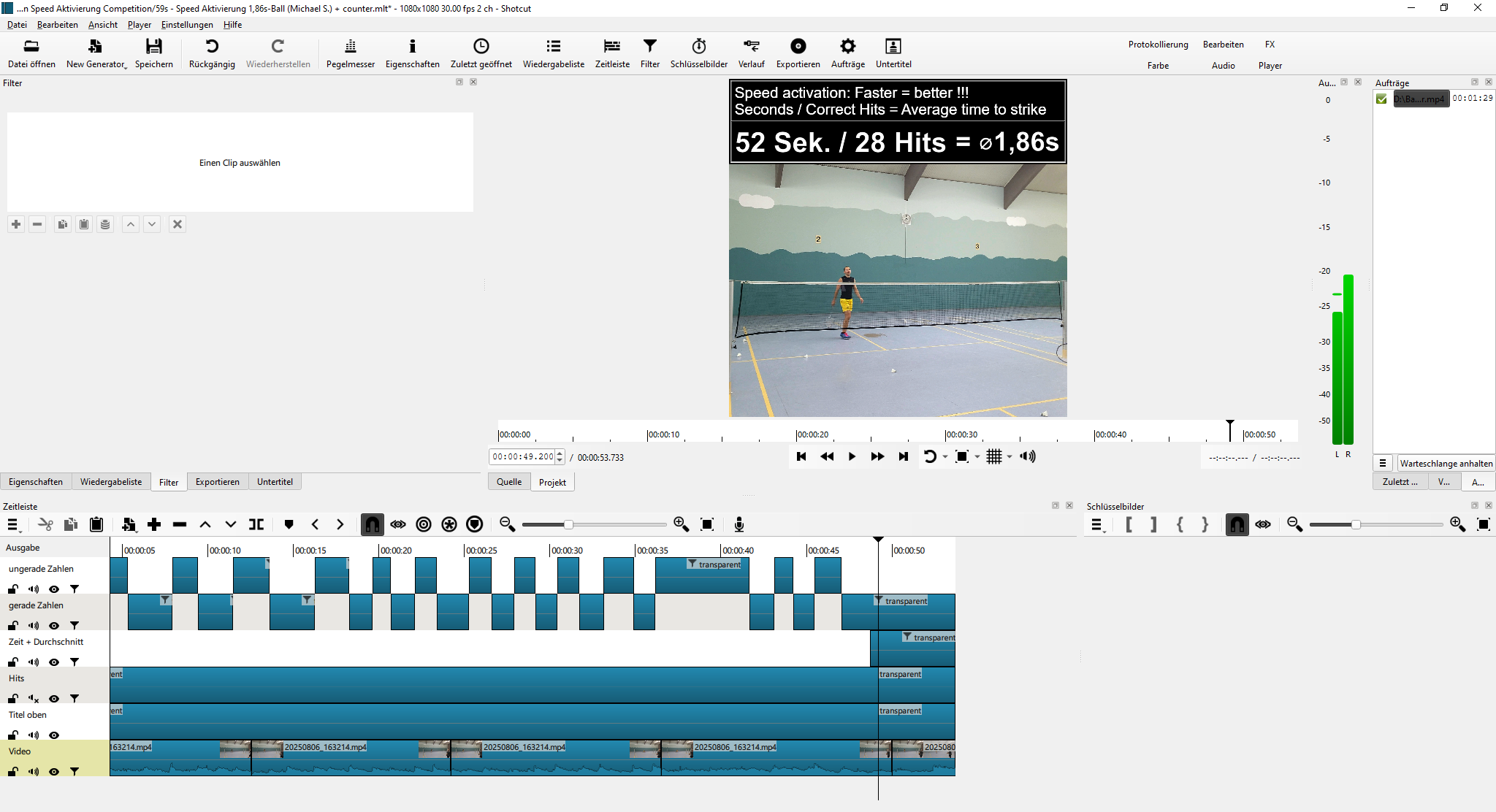Zoom timeline to fit
1496x812 pixels.
(707, 524)
